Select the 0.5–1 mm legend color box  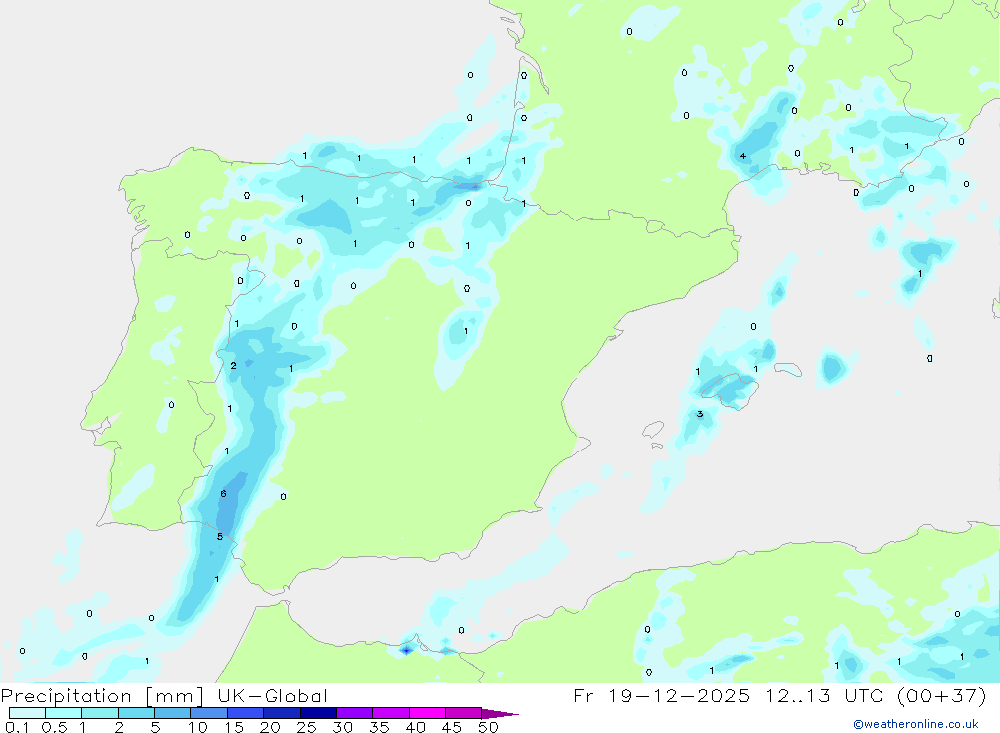pos(63,713)
